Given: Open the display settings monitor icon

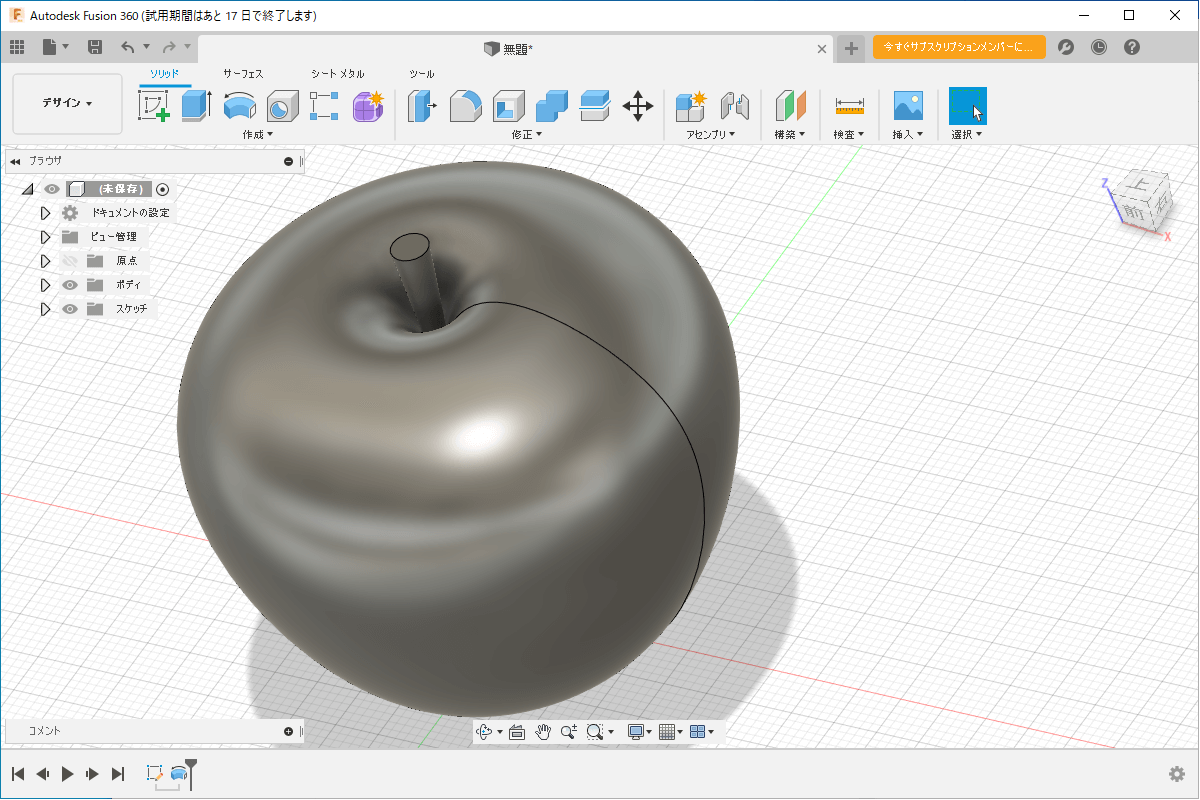Looking at the screenshot, I should point(637,732).
